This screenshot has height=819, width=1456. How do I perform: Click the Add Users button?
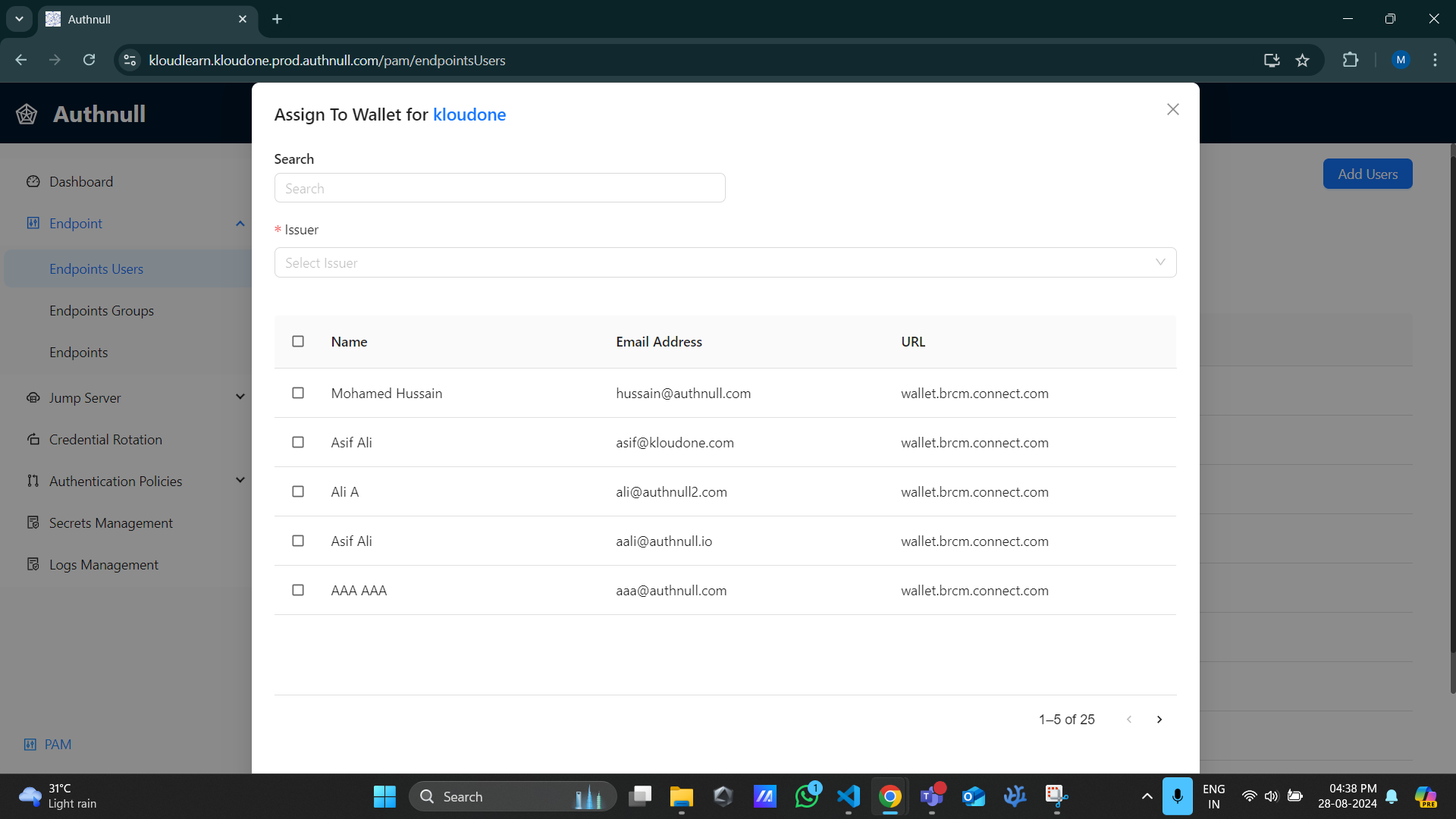[1367, 174]
